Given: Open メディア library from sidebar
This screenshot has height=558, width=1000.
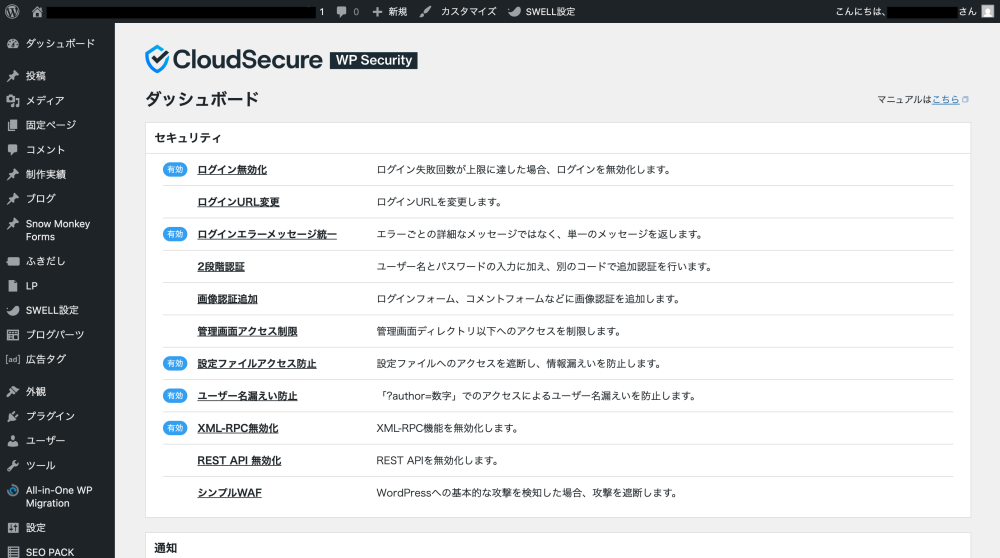Looking at the screenshot, I should tap(45, 101).
